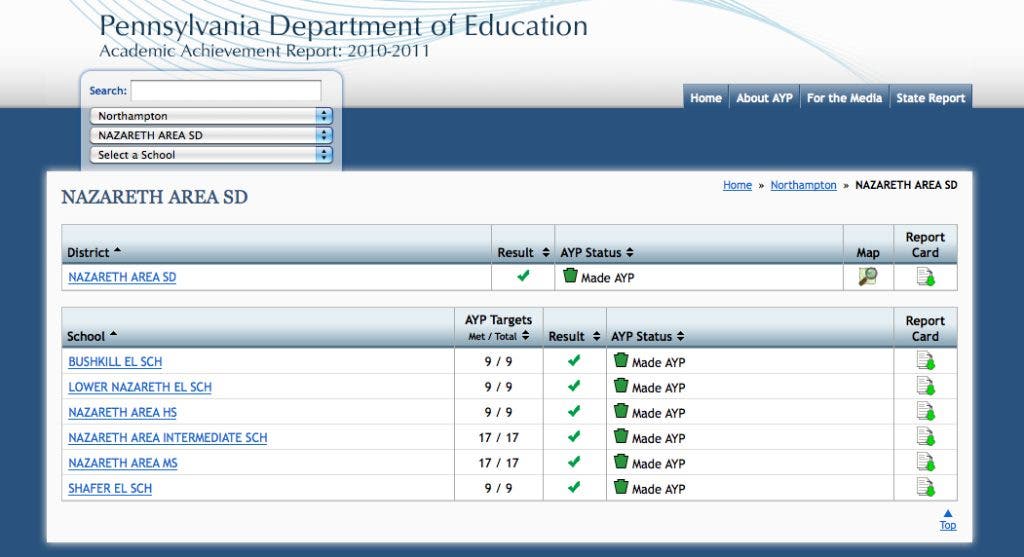Follow the Northampton breadcrumb link
1024x557 pixels.
[x=803, y=185]
